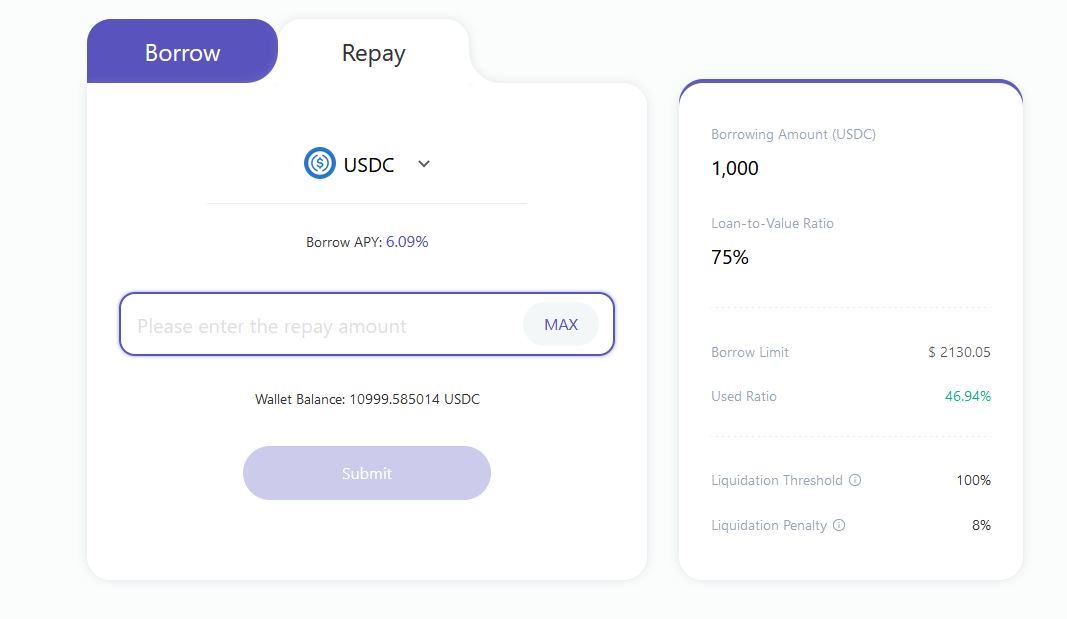Image resolution: width=1067 pixels, height=619 pixels.
Task: Click the Liquidation Penalty info icon
Action: [x=839, y=525]
